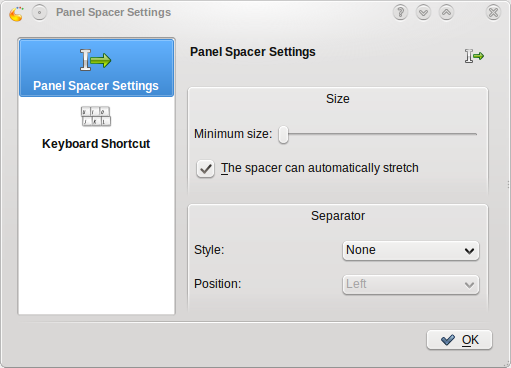Click the flame application icon in the titlebar
511x368 pixels.
pyautogui.click(x=17, y=13)
